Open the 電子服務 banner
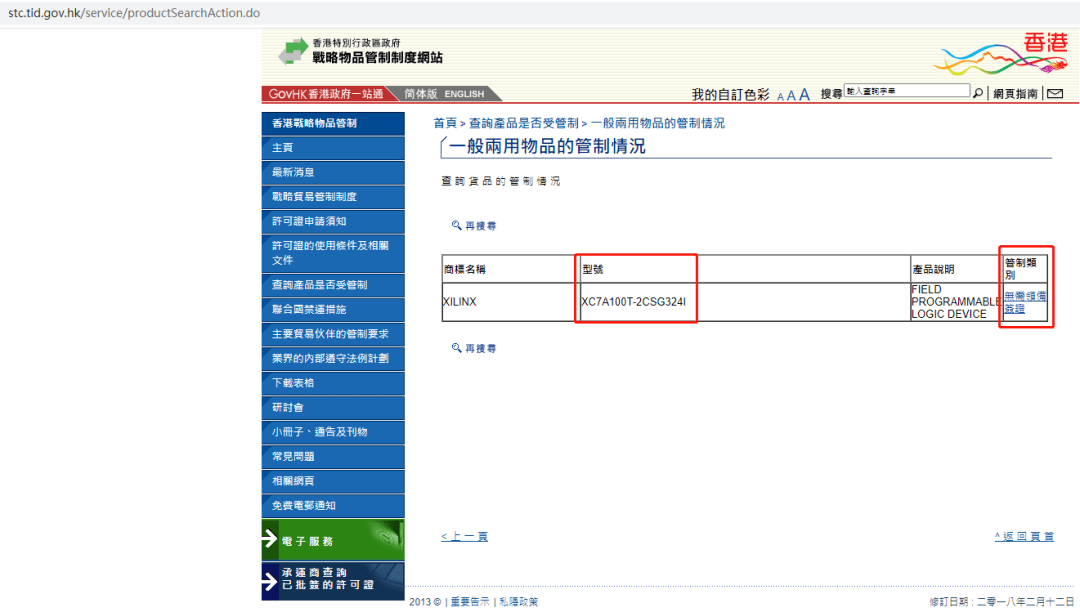 333,540
